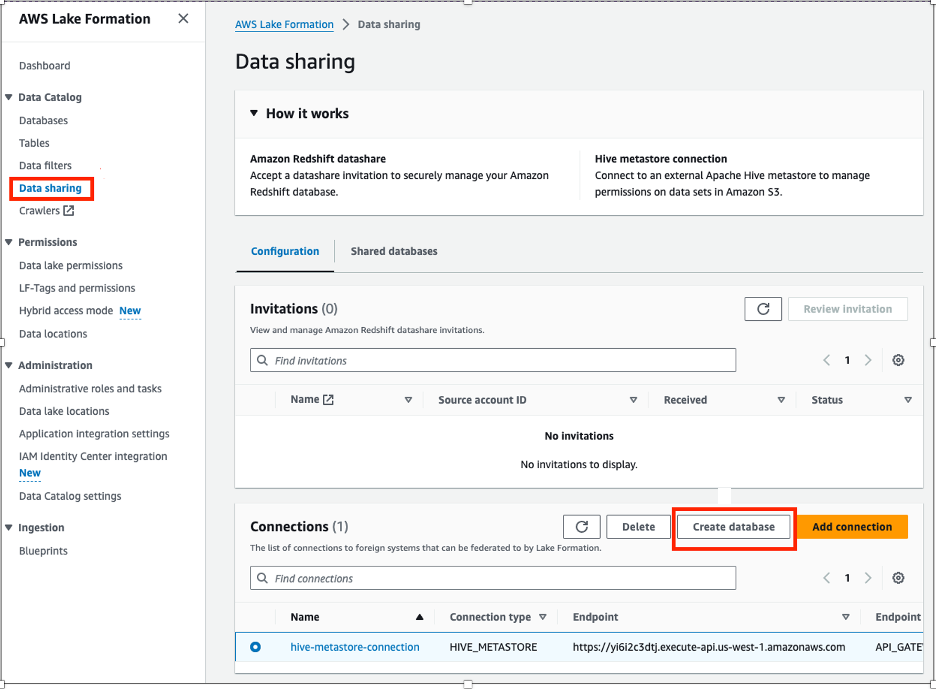Click the Create database button

click(x=734, y=526)
